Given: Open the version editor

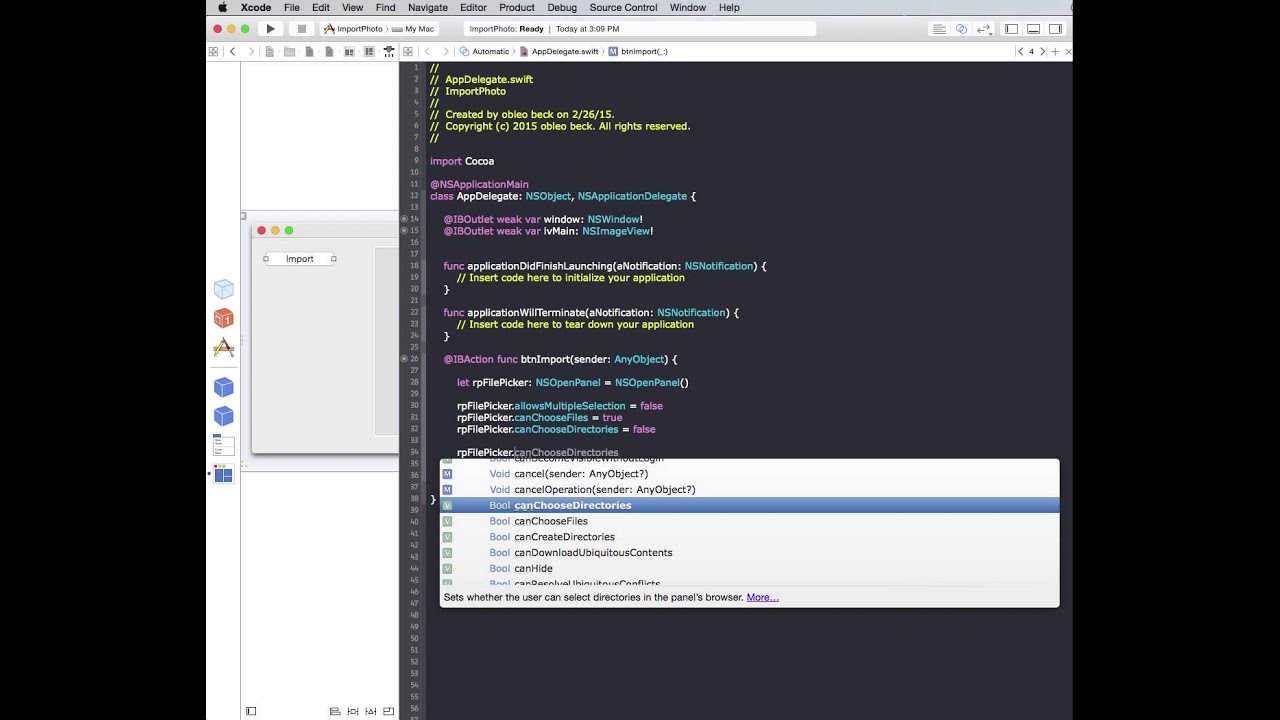Looking at the screenshot, I should (984, 29).
